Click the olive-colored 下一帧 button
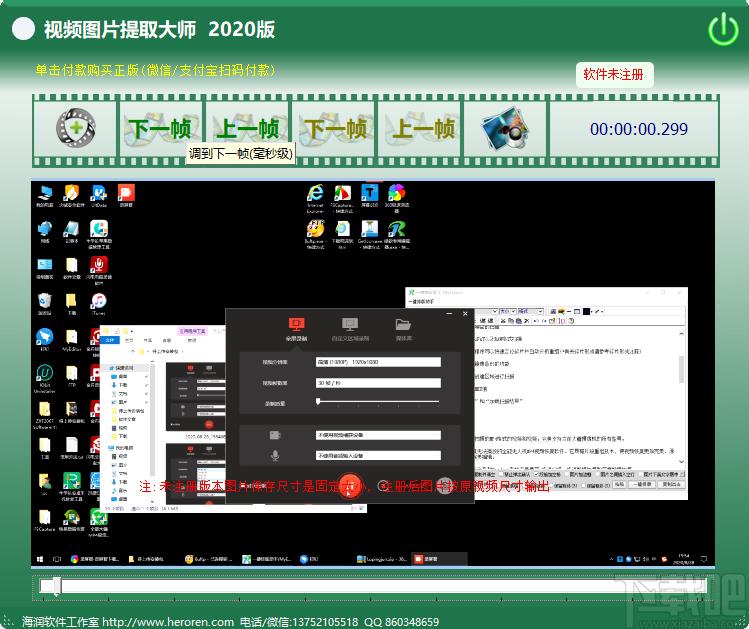 pyautogui.click(x=334, y=129)
